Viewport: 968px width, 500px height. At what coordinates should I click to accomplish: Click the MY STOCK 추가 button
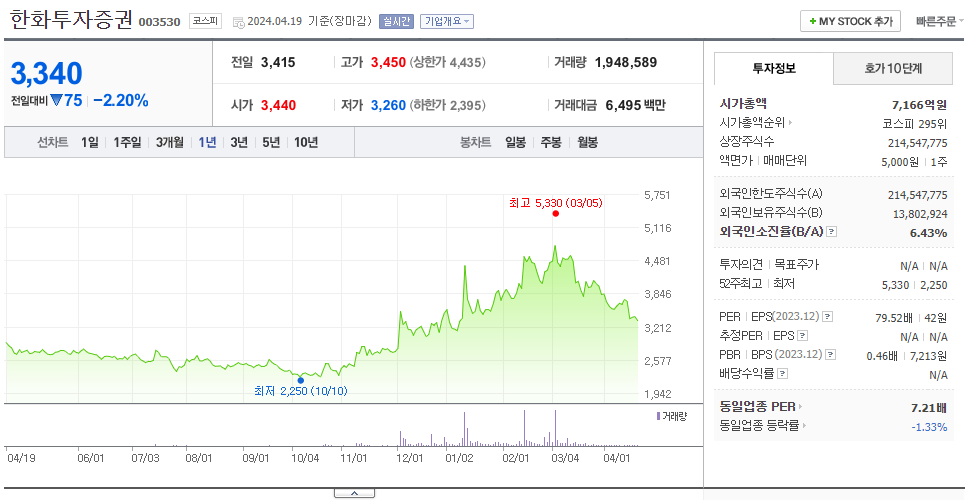click(850, 21)
